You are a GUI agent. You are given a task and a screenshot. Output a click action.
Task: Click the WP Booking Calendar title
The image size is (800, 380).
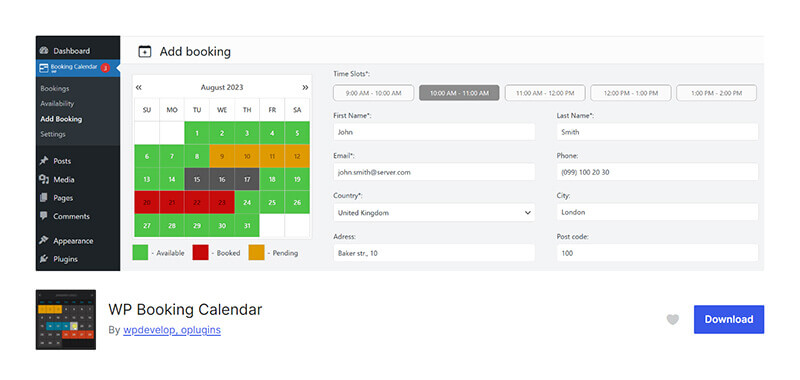click(x=185, y=309)
